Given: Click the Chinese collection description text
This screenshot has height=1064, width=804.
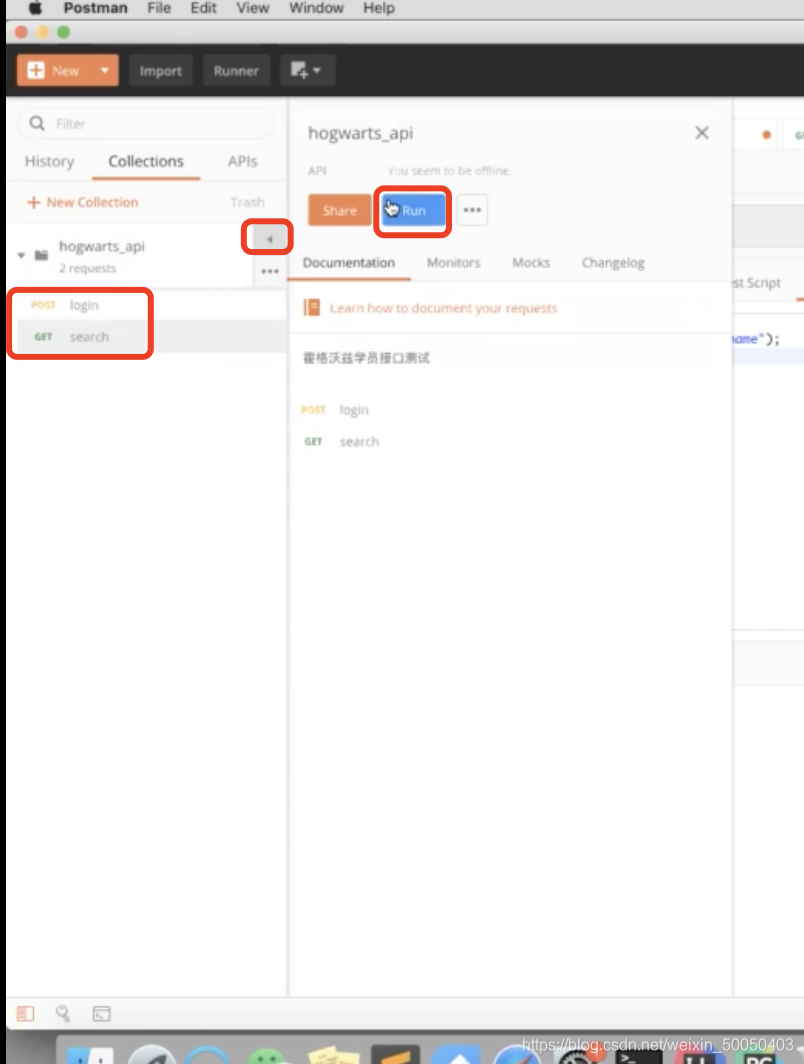Looking at the screenshot, I should point(366,358).
